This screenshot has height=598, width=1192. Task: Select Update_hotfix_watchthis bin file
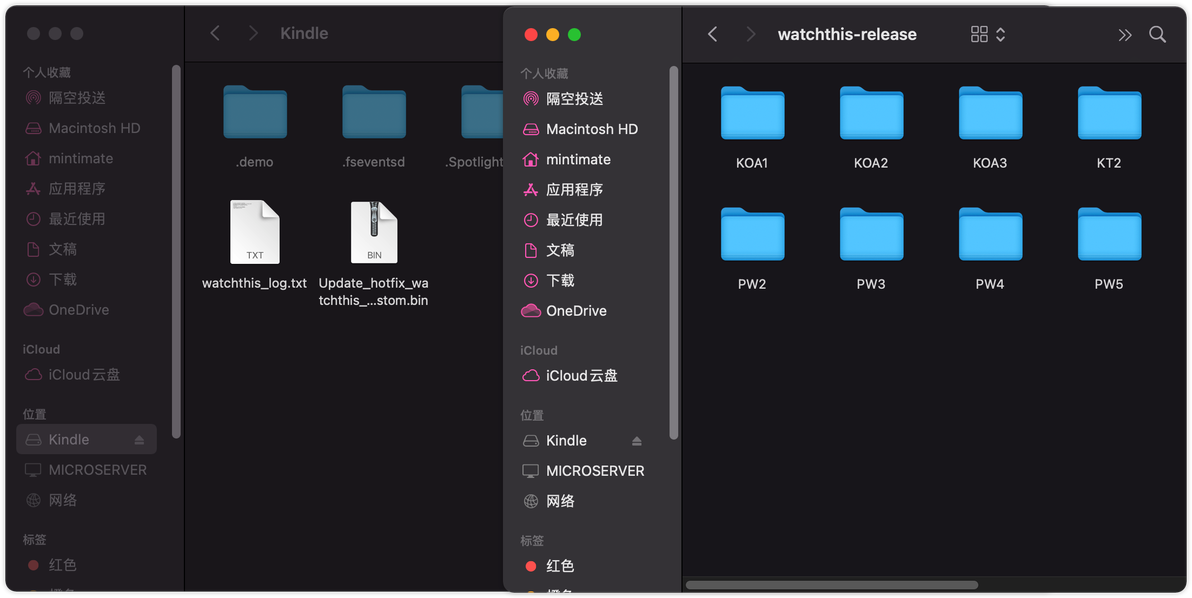coord(374,233)
